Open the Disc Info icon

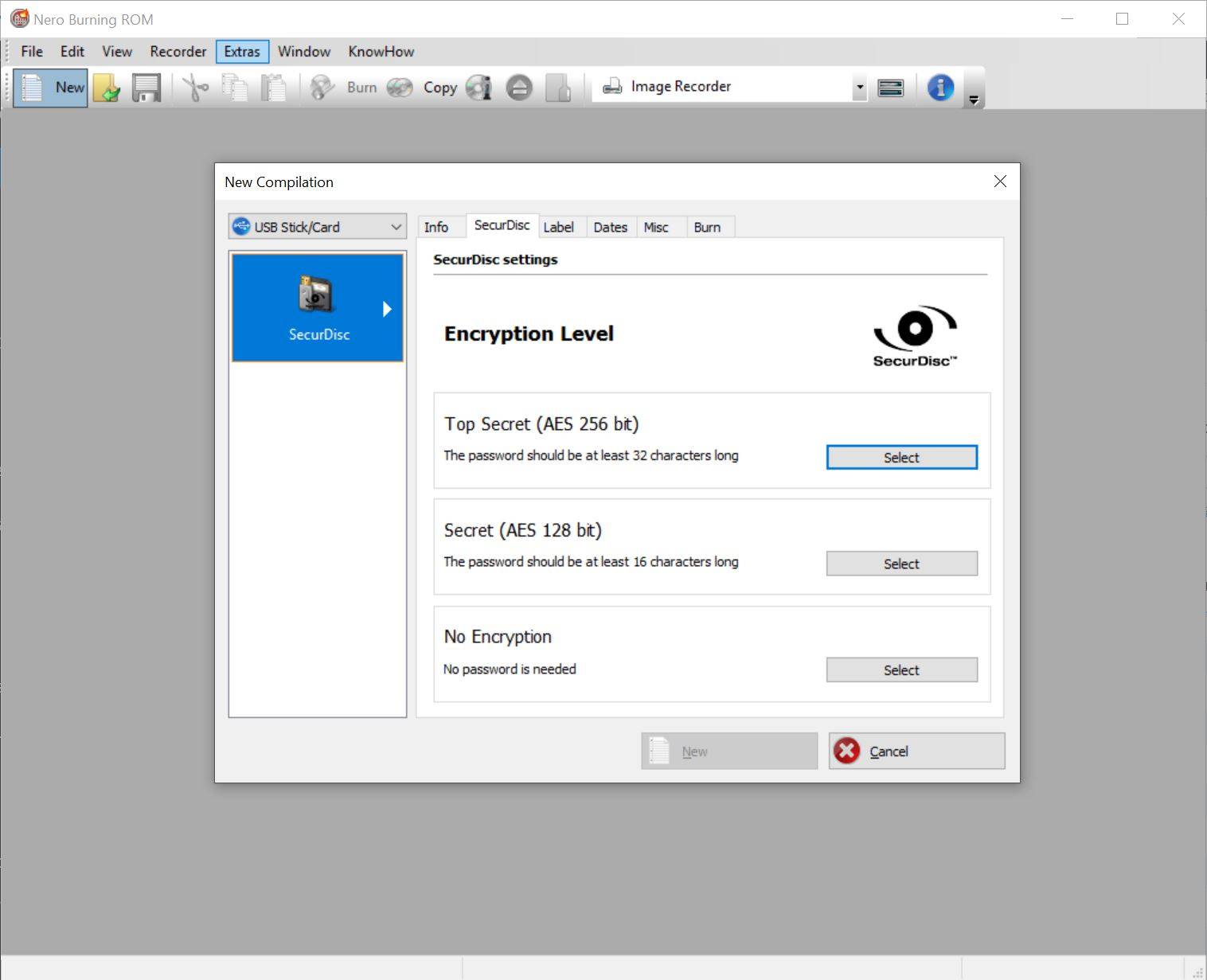click(479, 88)
